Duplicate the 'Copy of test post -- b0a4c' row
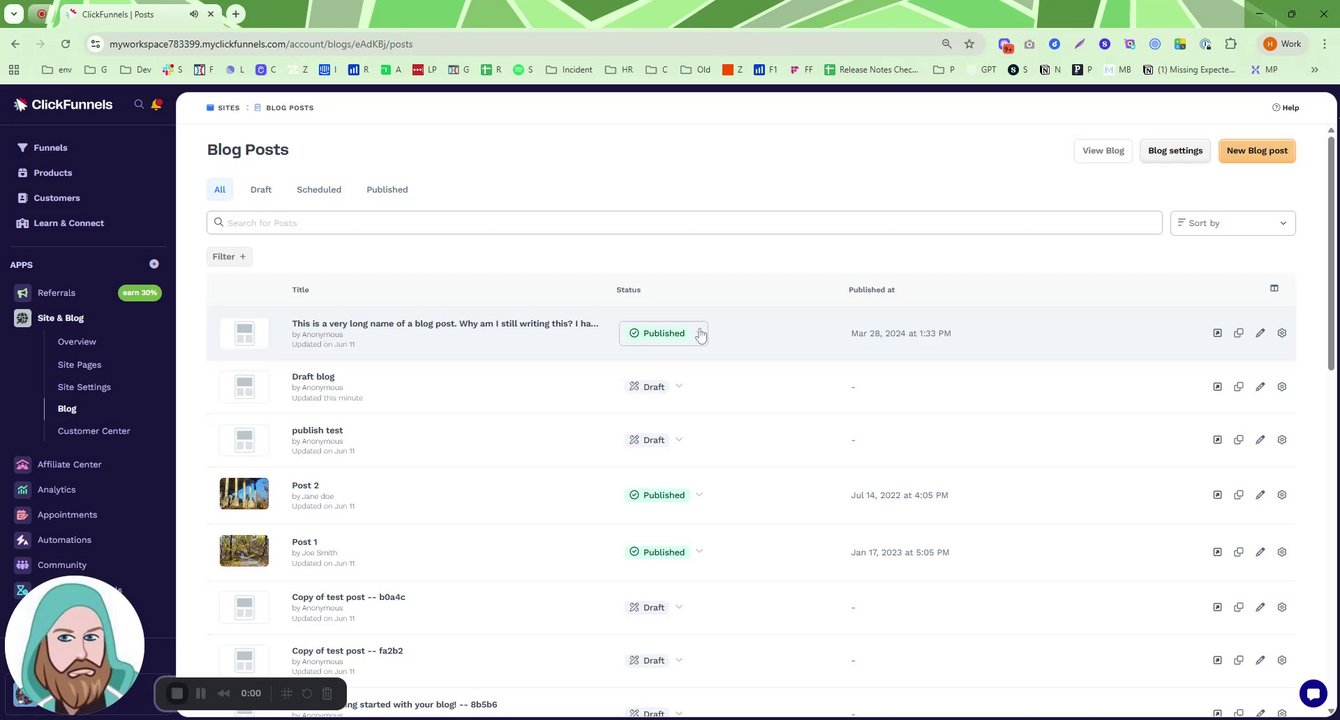This screenshot has height=720, width=1340. click(x=1238, y=607)
